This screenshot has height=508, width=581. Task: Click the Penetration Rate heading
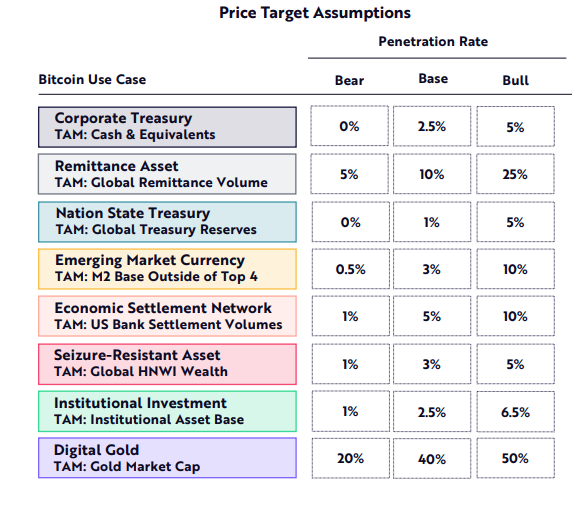coord(433,41)
